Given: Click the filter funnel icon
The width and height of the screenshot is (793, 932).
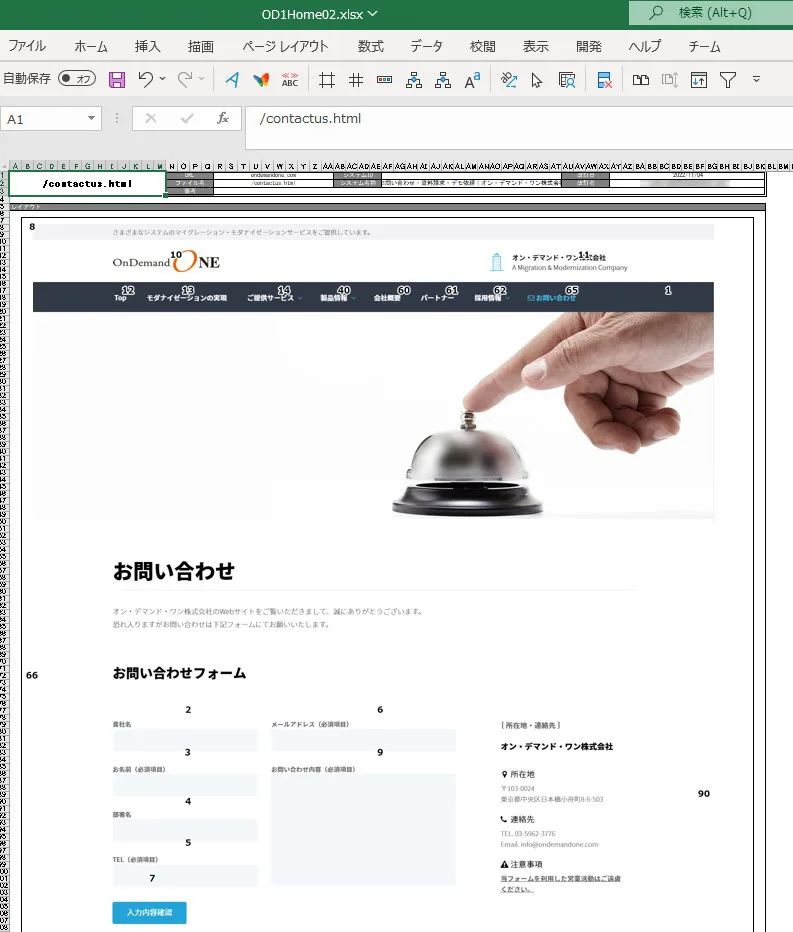Looking at the screenshot, I should [728, 80].
